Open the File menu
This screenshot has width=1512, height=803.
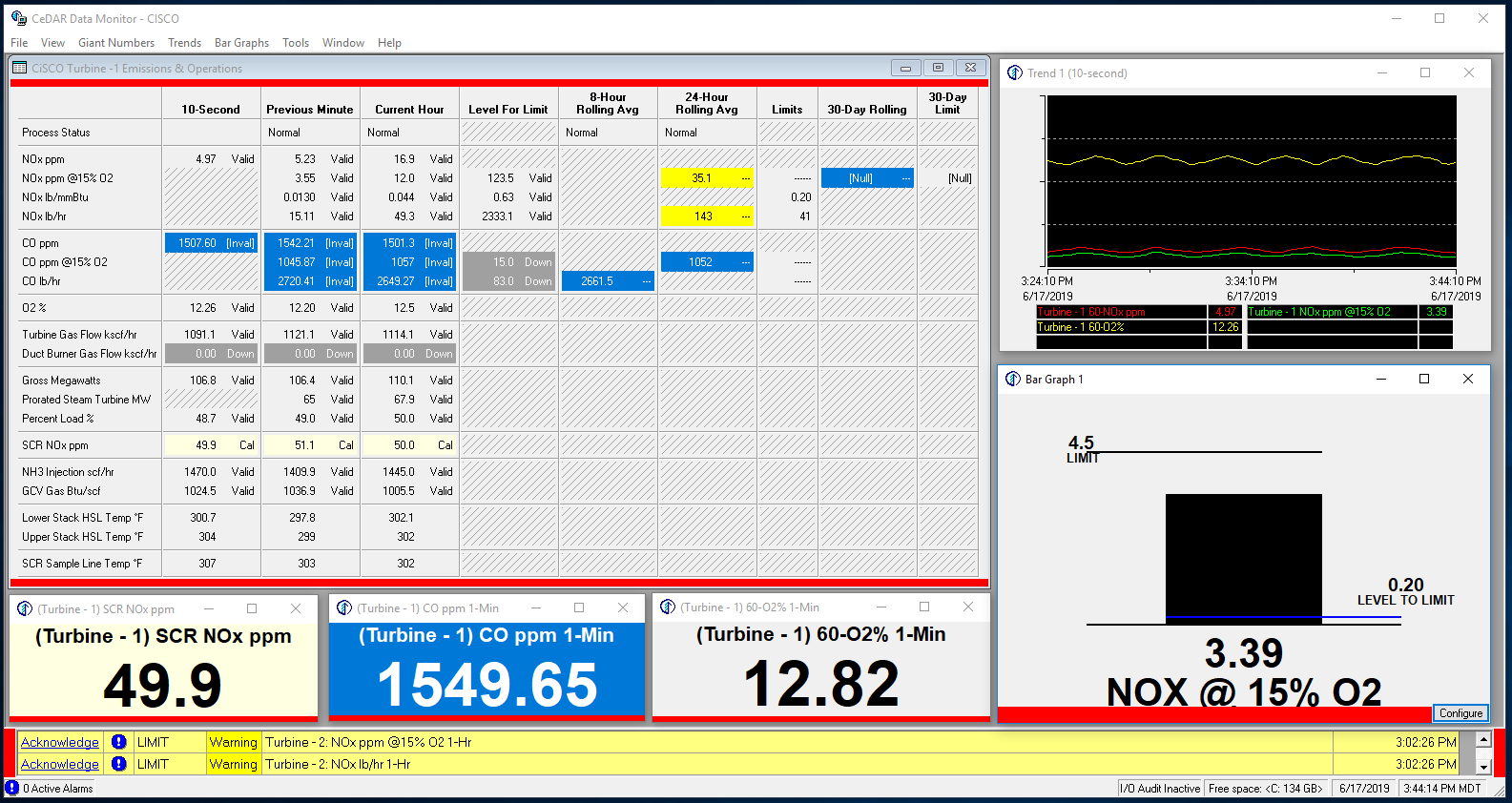click(19, 43)
